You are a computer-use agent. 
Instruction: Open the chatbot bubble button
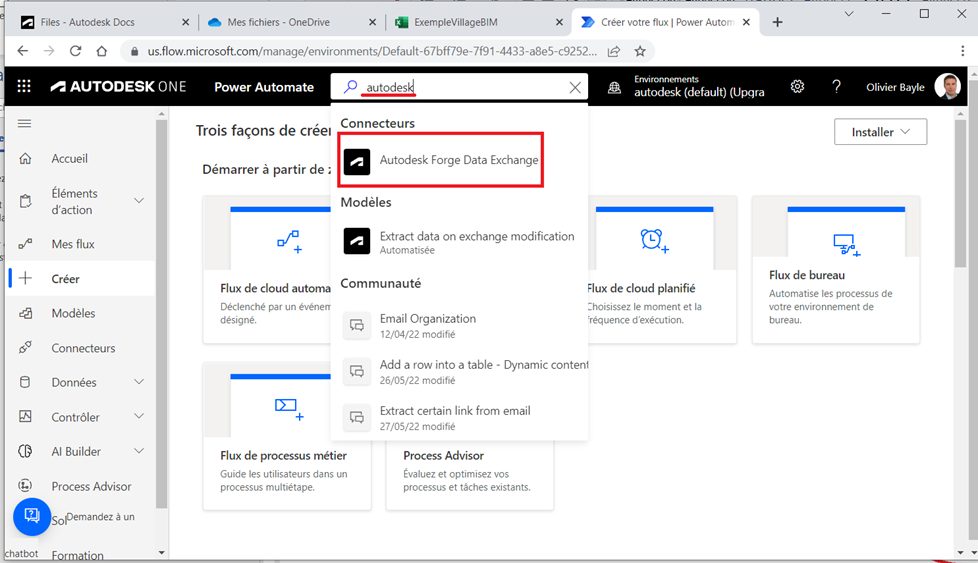pos(32,516)
